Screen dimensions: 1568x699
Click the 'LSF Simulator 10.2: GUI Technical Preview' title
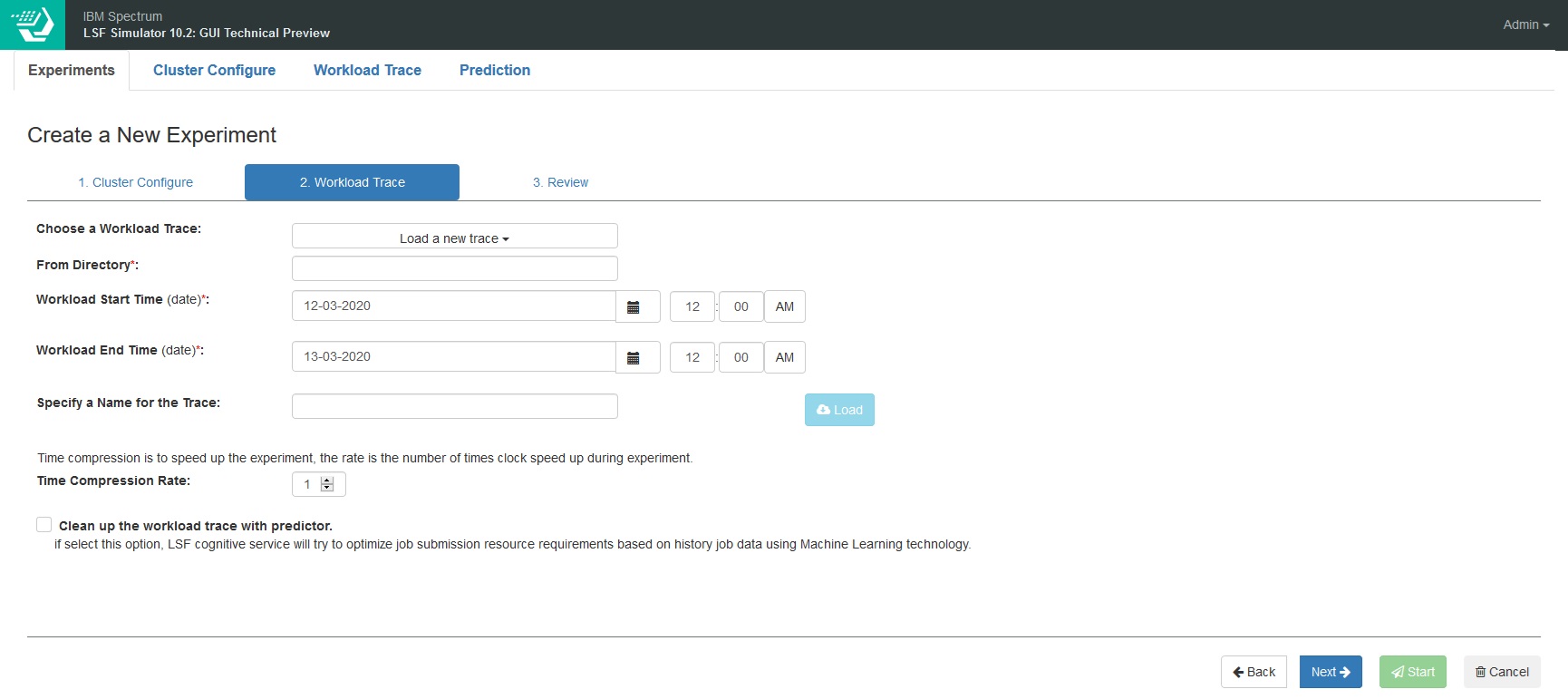207,33
